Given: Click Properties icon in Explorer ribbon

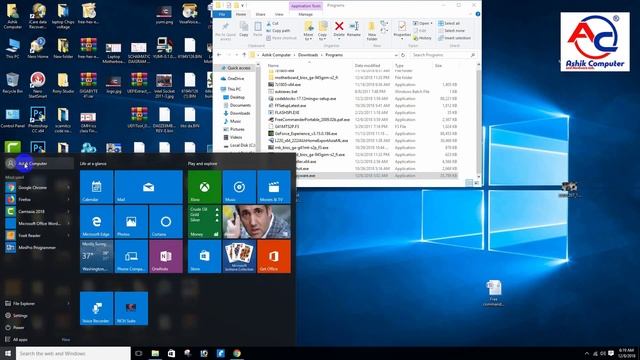Looking at the screenshot, I should 402,29.
